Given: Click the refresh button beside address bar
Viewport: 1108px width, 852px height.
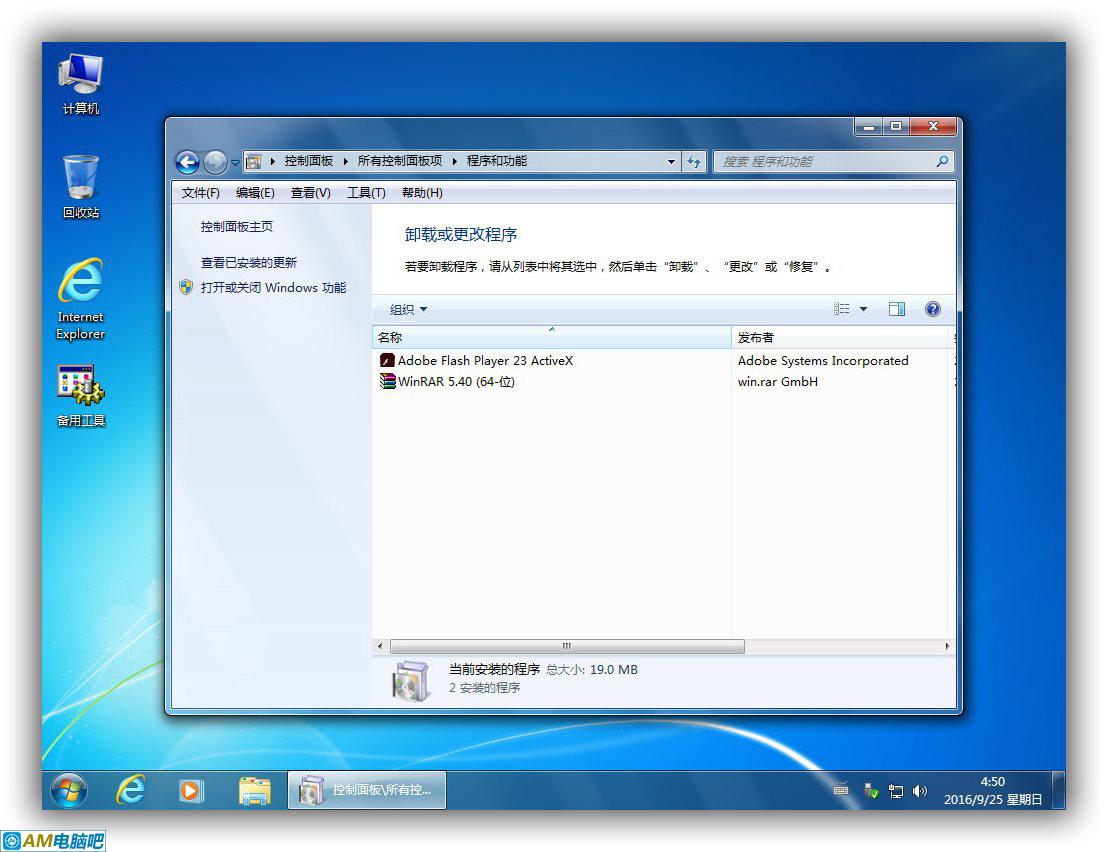Looking at the screenshot, I should [694, 162].
